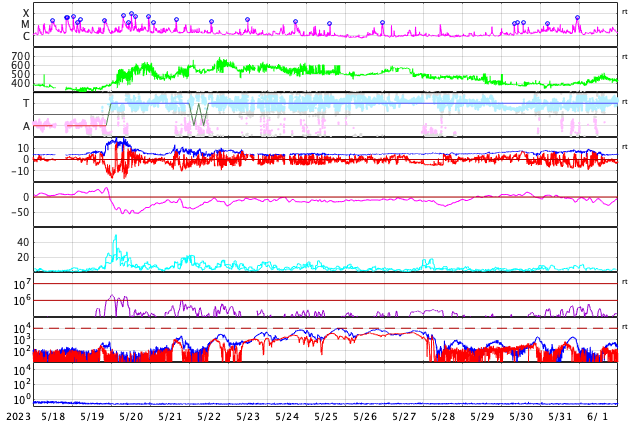Viewport: 634px width, 424px height.
Task: Click the 5/29 date label
Action: point(482,416)
